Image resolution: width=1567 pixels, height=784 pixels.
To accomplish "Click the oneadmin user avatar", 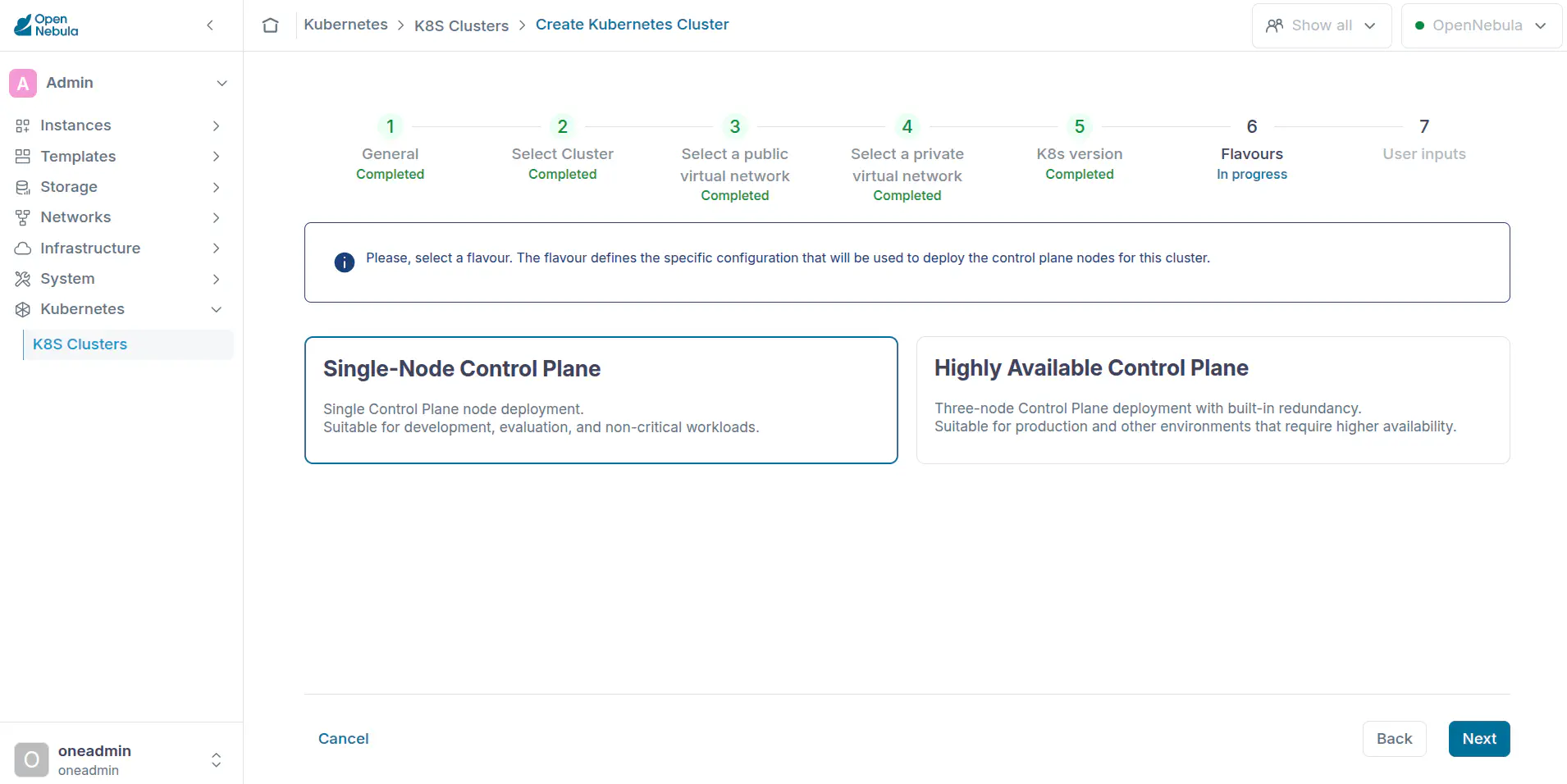I will (x=31, y=760).
